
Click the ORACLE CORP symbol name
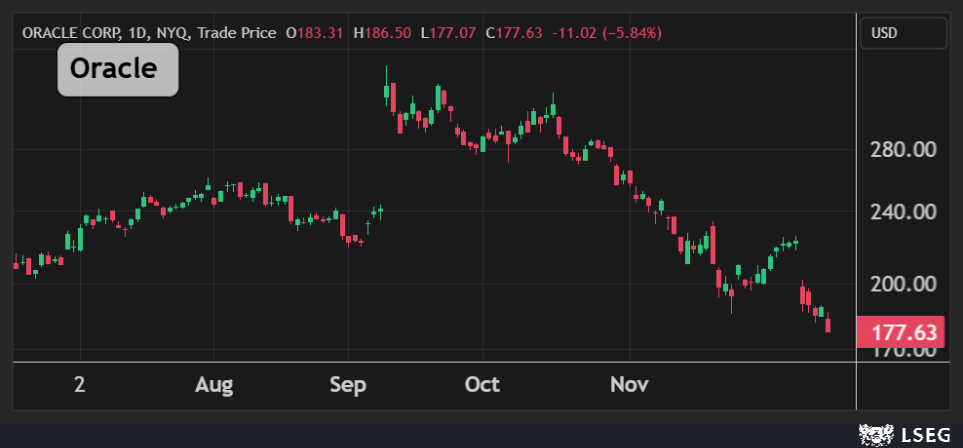click(69, 33)
